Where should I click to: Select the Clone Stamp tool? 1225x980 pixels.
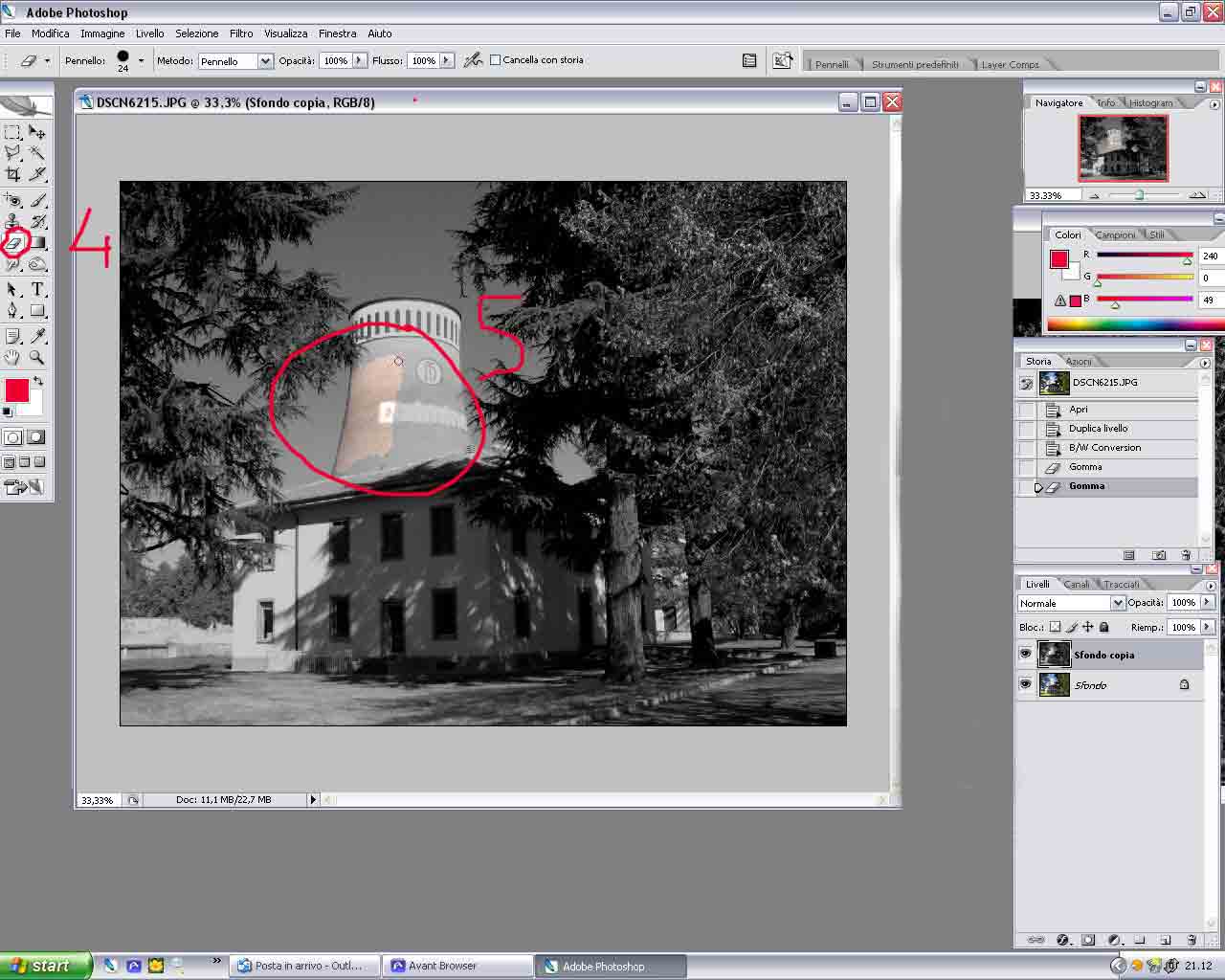[13, 222]
